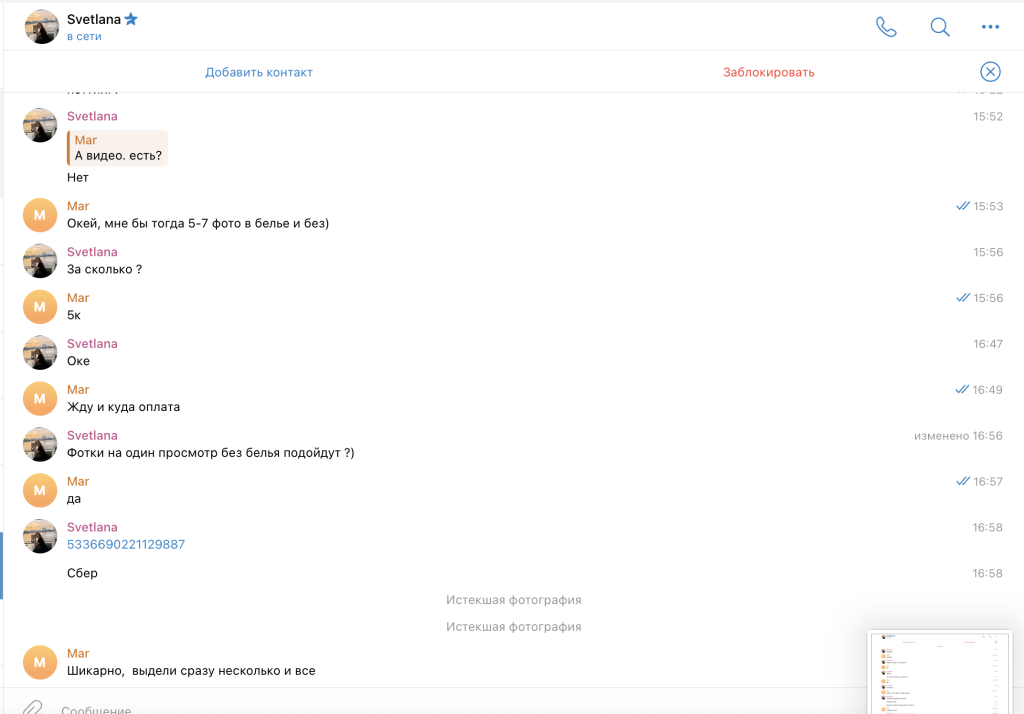Viewport: 1024px width, 714px height.
Task: Click the blue number link from Svetlana
Action: coord(126,545)
